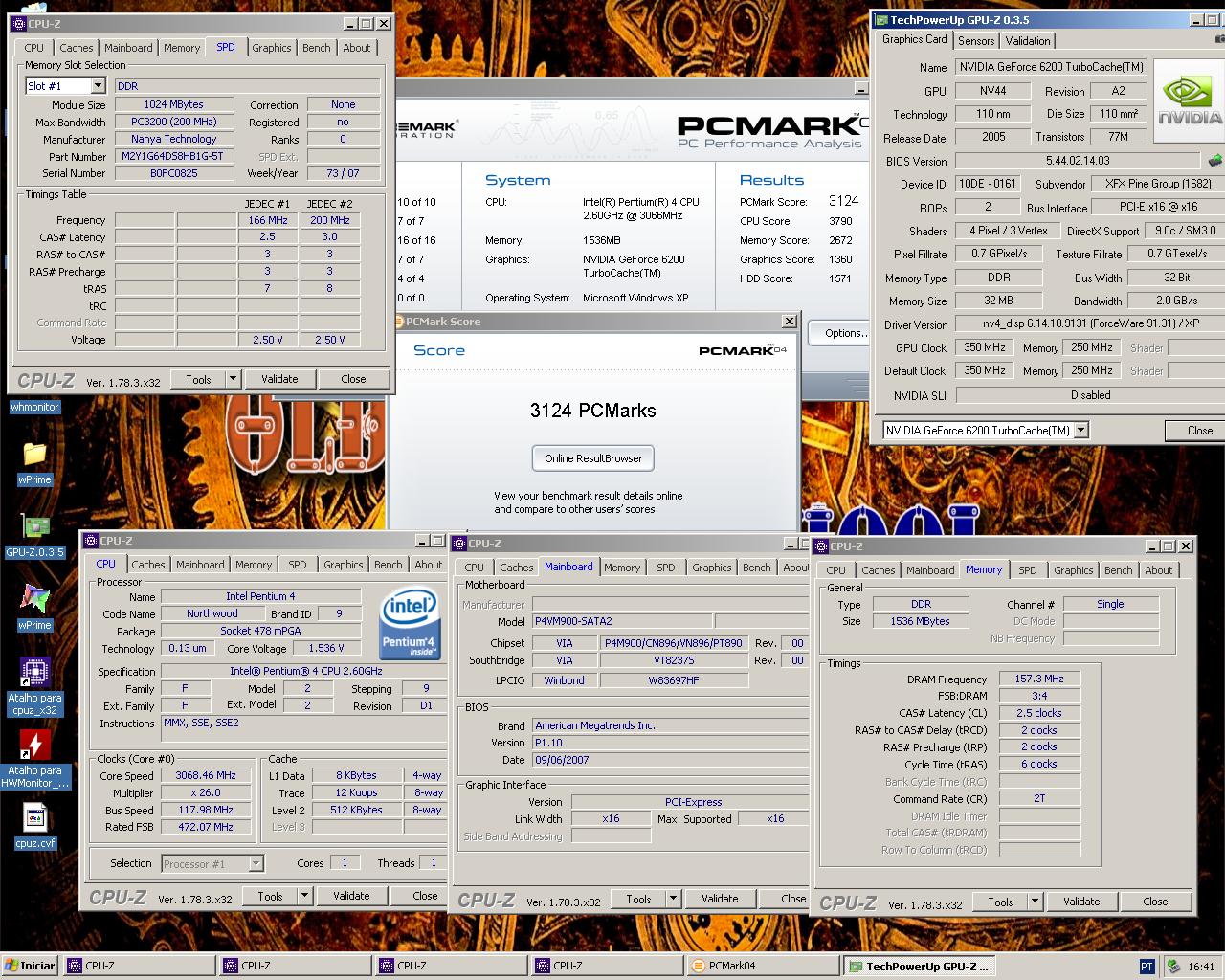Click Online ResultBrowser button
1225x980 pixels.
[593, 458]
